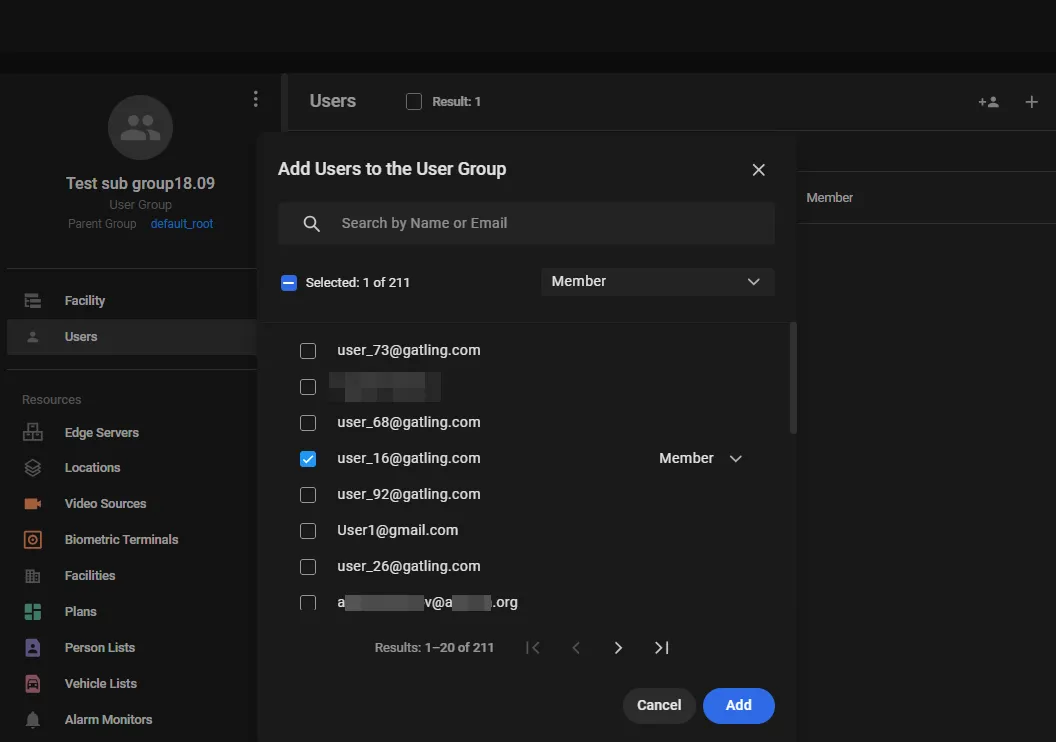Image resolution: width=1056 pixels, height=742 pixels.
Task: Toggle the Selected 1 of 211 checkbox
Action: (289, 283)
